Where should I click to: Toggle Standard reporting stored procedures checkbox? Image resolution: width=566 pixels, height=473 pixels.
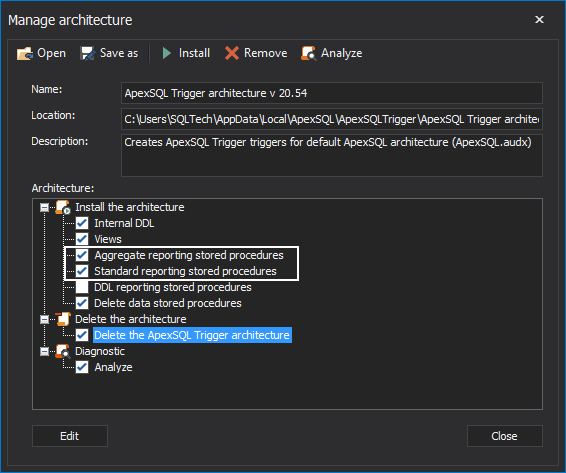point(82,271)
